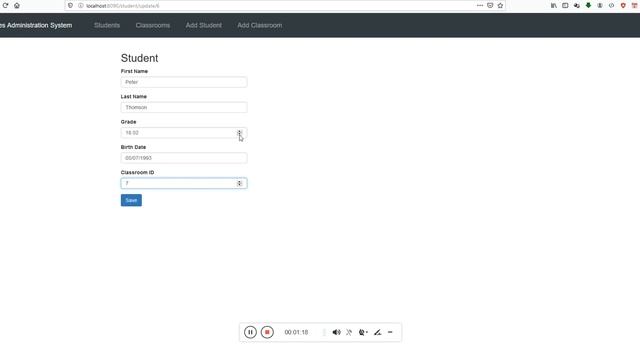Save the student form
Screen dimensions: 640x360
point(131,200)
